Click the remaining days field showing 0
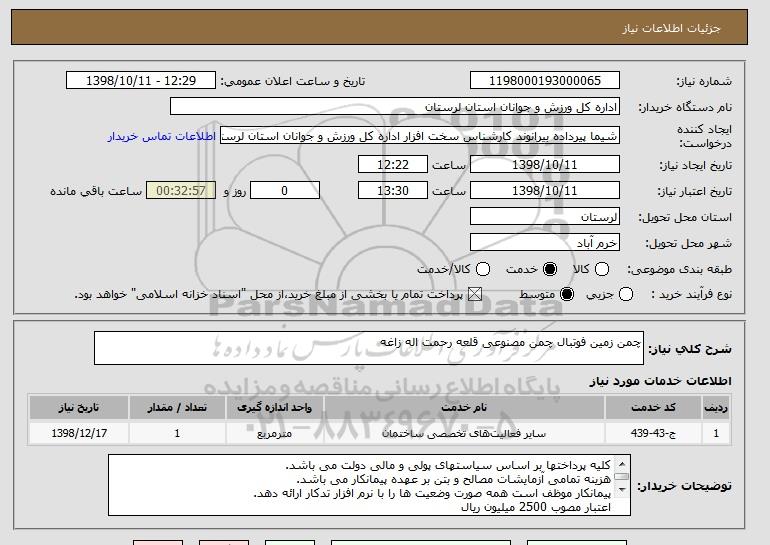The image size is (770, 545). click(x=285, y=191)
